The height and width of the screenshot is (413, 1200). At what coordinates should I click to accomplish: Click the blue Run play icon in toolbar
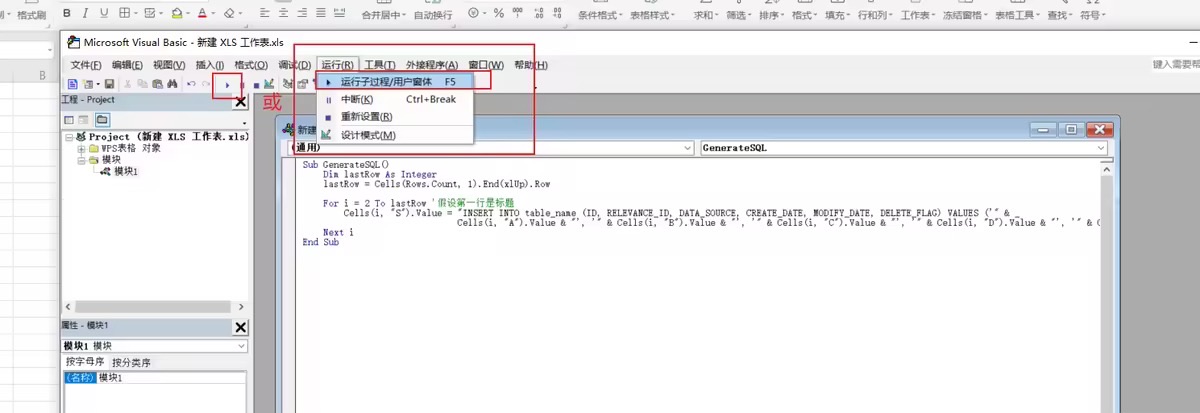228,85
